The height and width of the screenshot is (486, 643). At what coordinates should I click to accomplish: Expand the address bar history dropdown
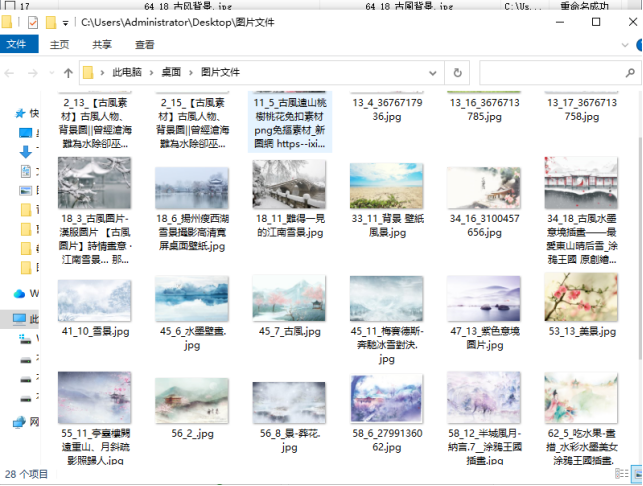[433, 73]
